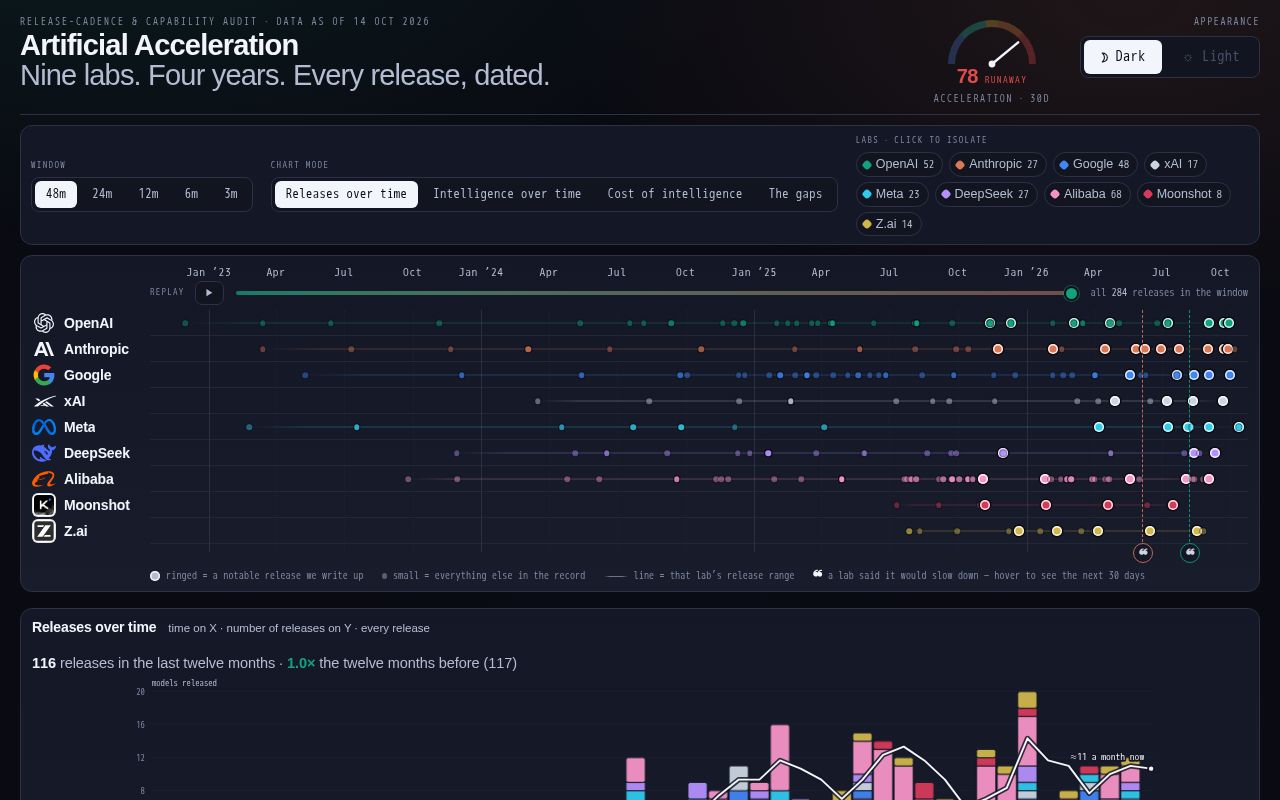Click the OpenAI row label
Viewport: 1280px width, 800px height.
click(88, 323)
